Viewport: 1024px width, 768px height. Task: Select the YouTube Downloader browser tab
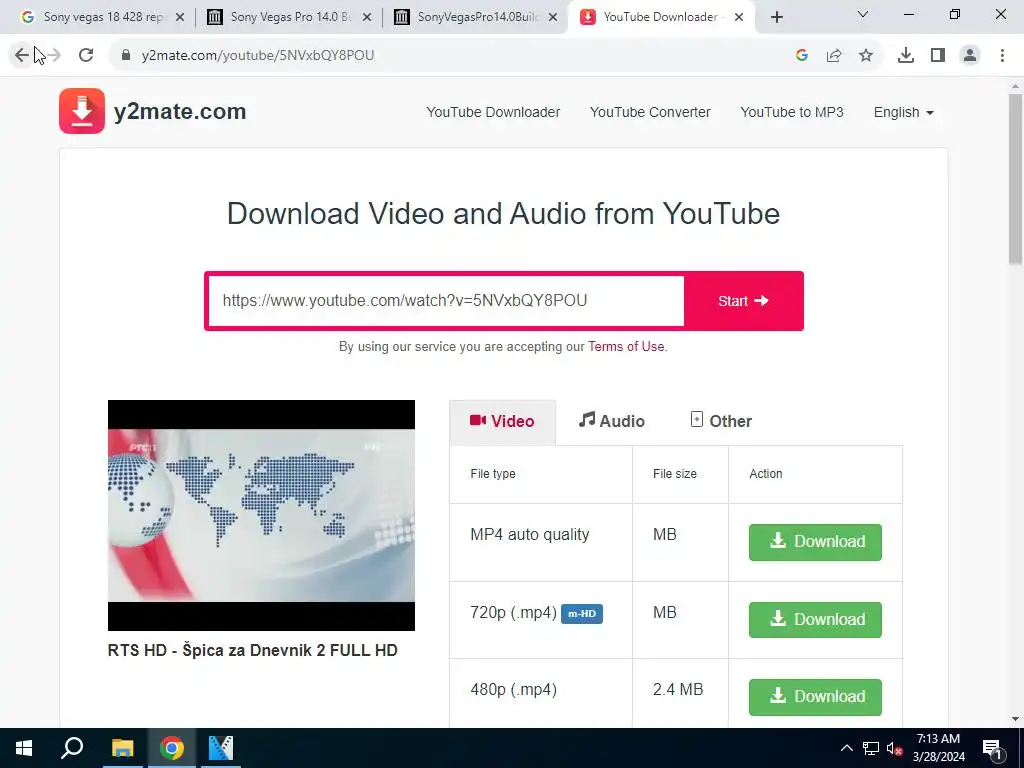click(x=660, y=18)
